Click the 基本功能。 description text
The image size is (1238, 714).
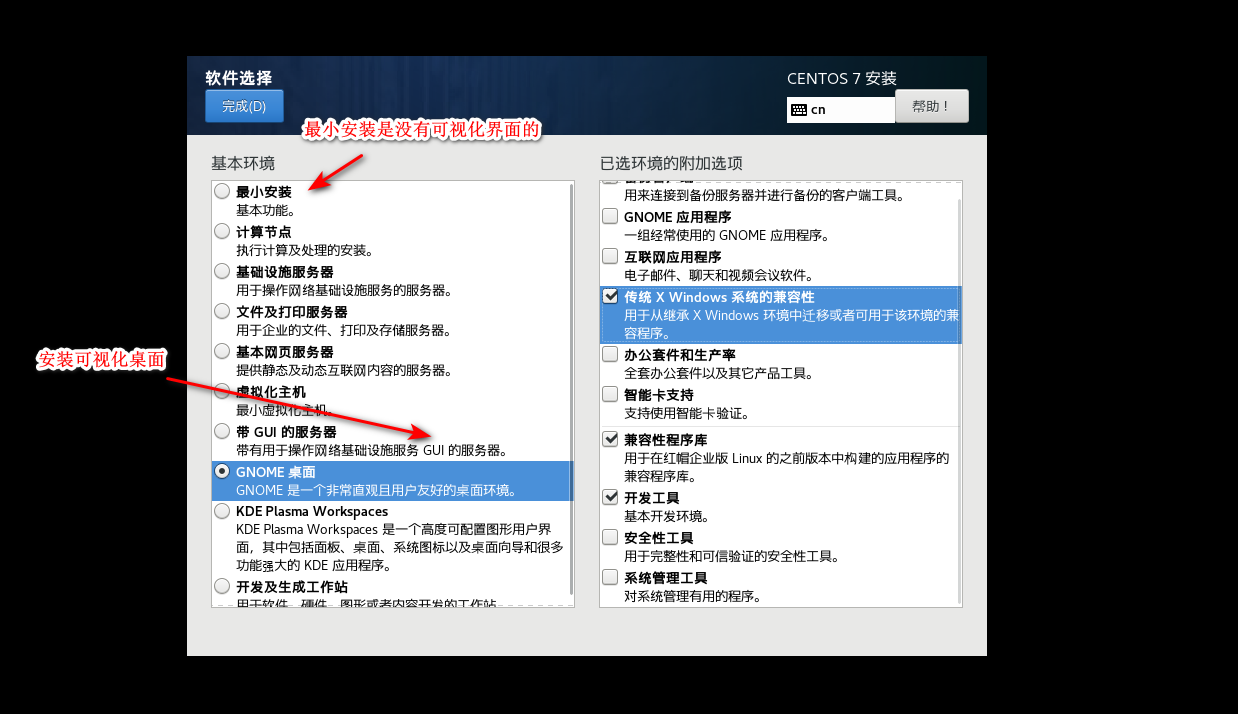(x=265, y=211)
